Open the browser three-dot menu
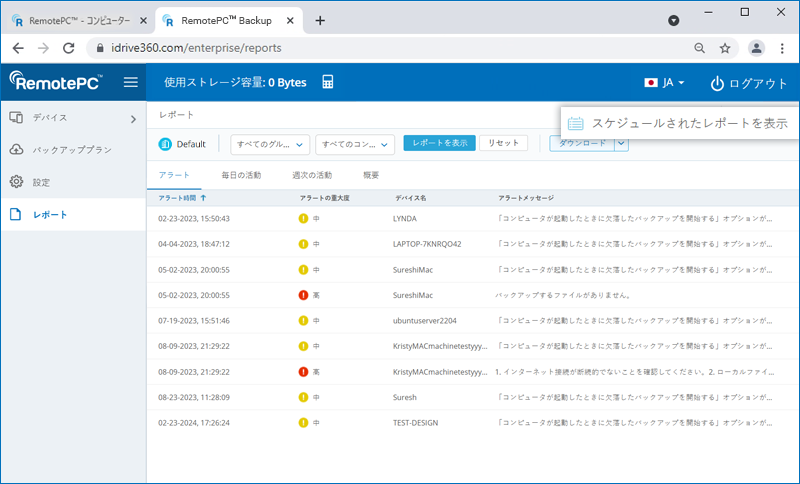This screenshot has height=484, width=800. [x=782, y=48]
